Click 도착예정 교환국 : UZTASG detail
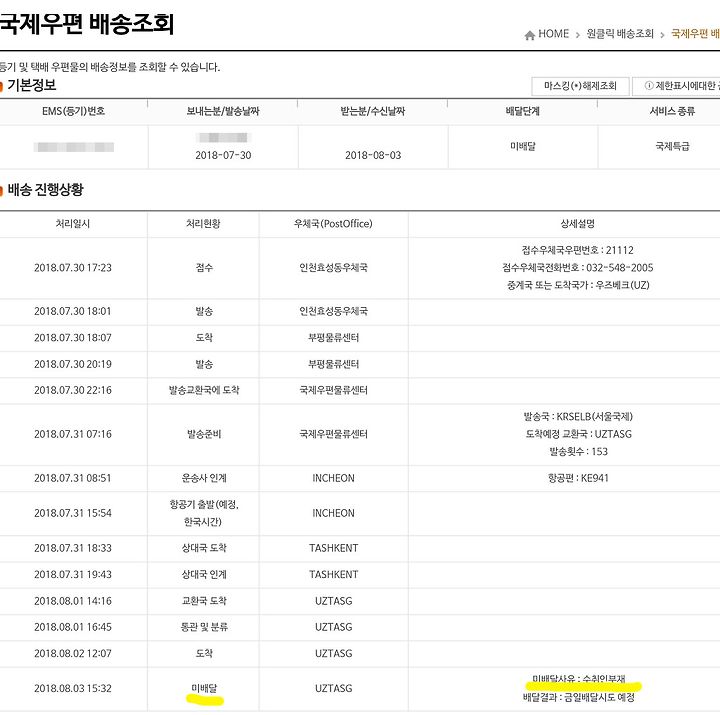720x715 pixels. click(x=578, y=434)
